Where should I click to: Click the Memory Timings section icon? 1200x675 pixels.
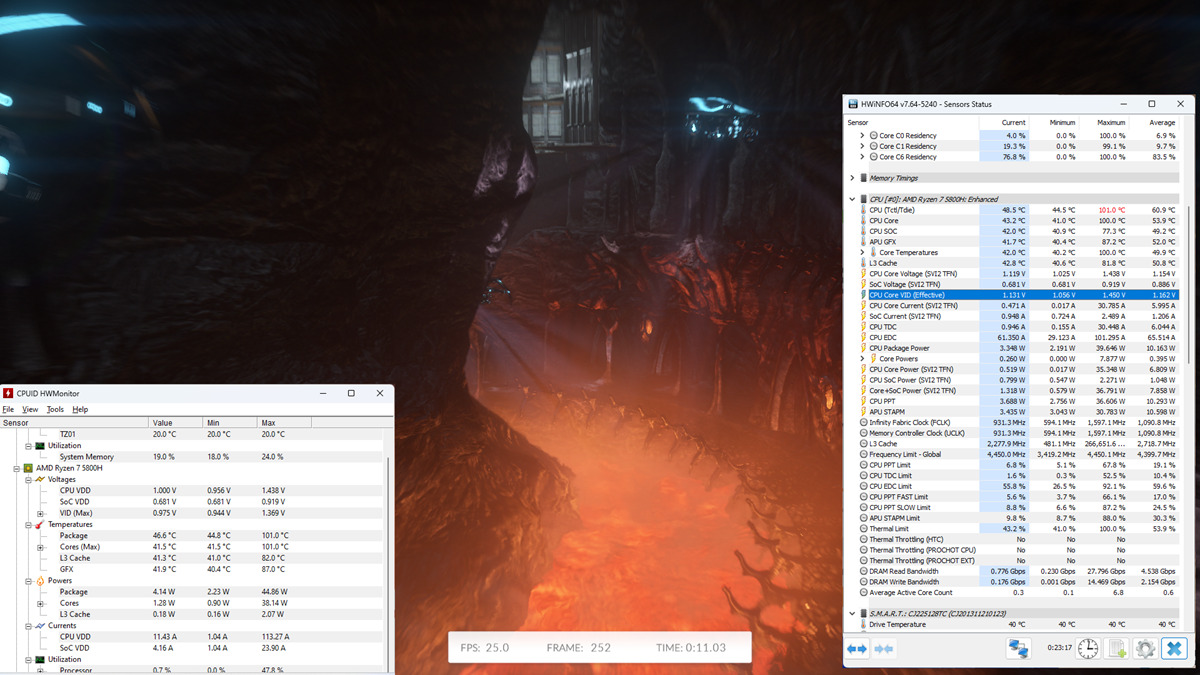pos(864,178)
